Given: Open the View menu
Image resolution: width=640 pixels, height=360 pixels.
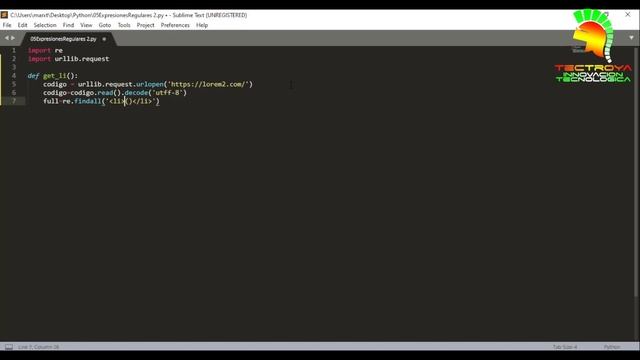Looking at the screenshot, I should [86, 25].
